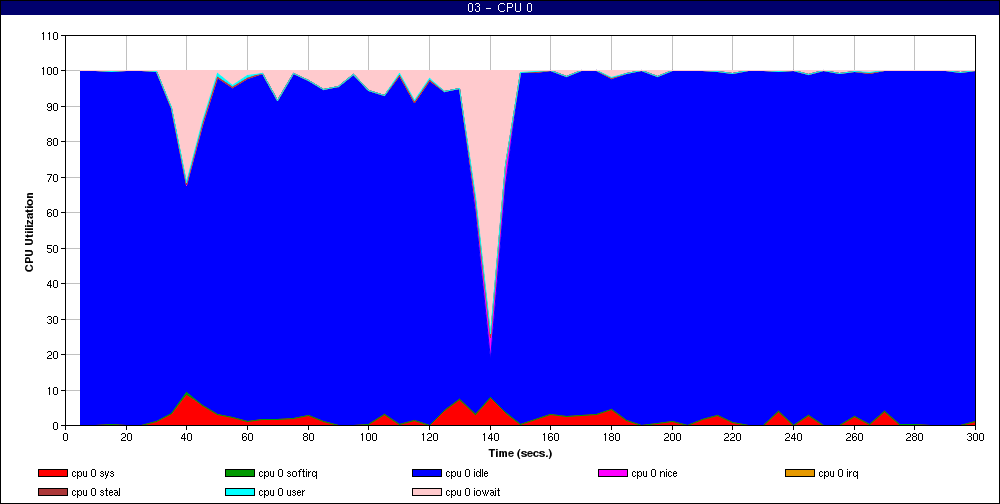The height and width of the screenshot is (504, 1000).
Task: Click the magenta cpu 0 nice legend swatch
Action: 612,473
